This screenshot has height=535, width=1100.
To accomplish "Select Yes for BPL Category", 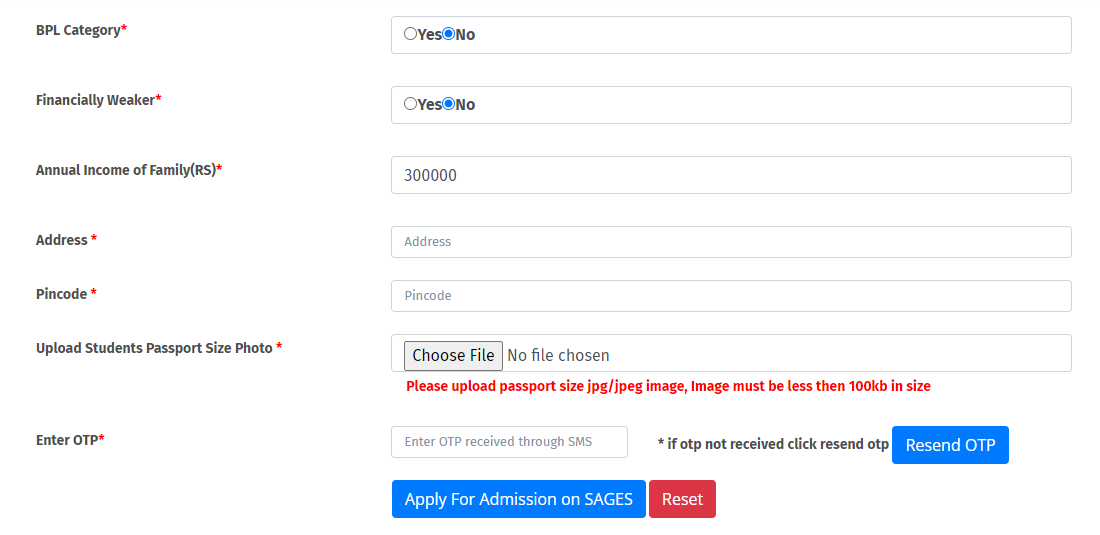I will point(410,34).
